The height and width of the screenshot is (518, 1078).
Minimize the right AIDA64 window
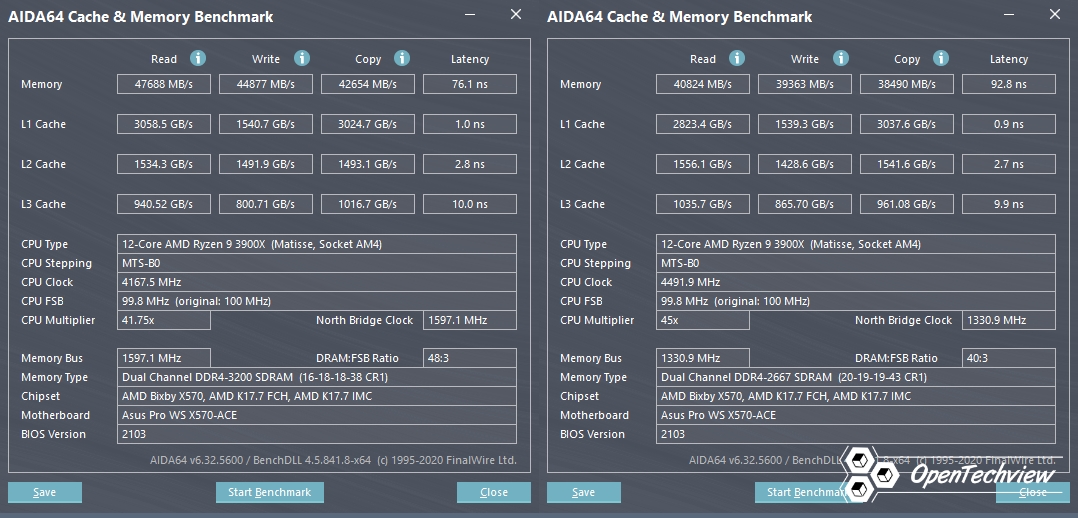point(1009,14)
